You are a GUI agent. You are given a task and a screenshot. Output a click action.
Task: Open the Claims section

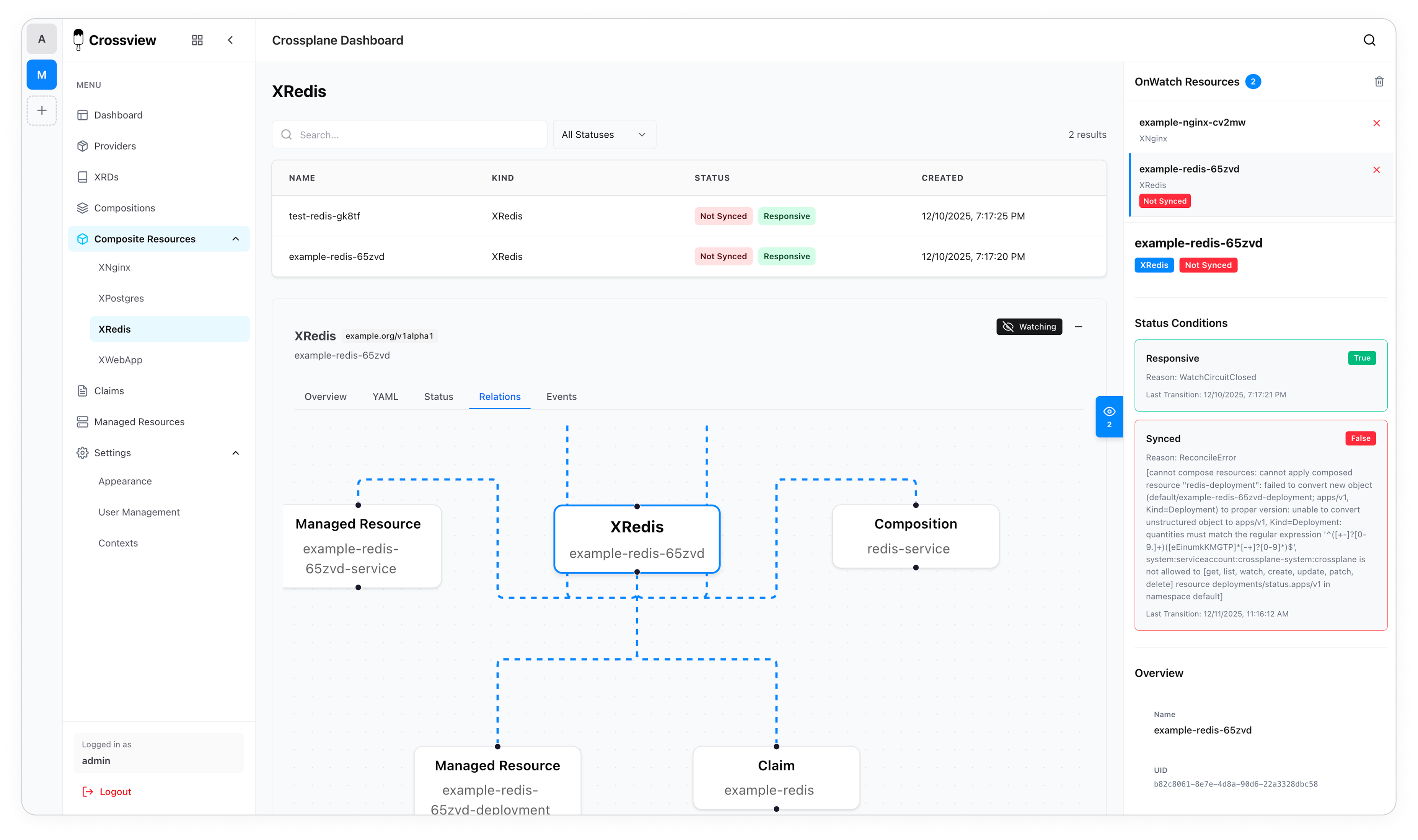(x=109, y=391)
